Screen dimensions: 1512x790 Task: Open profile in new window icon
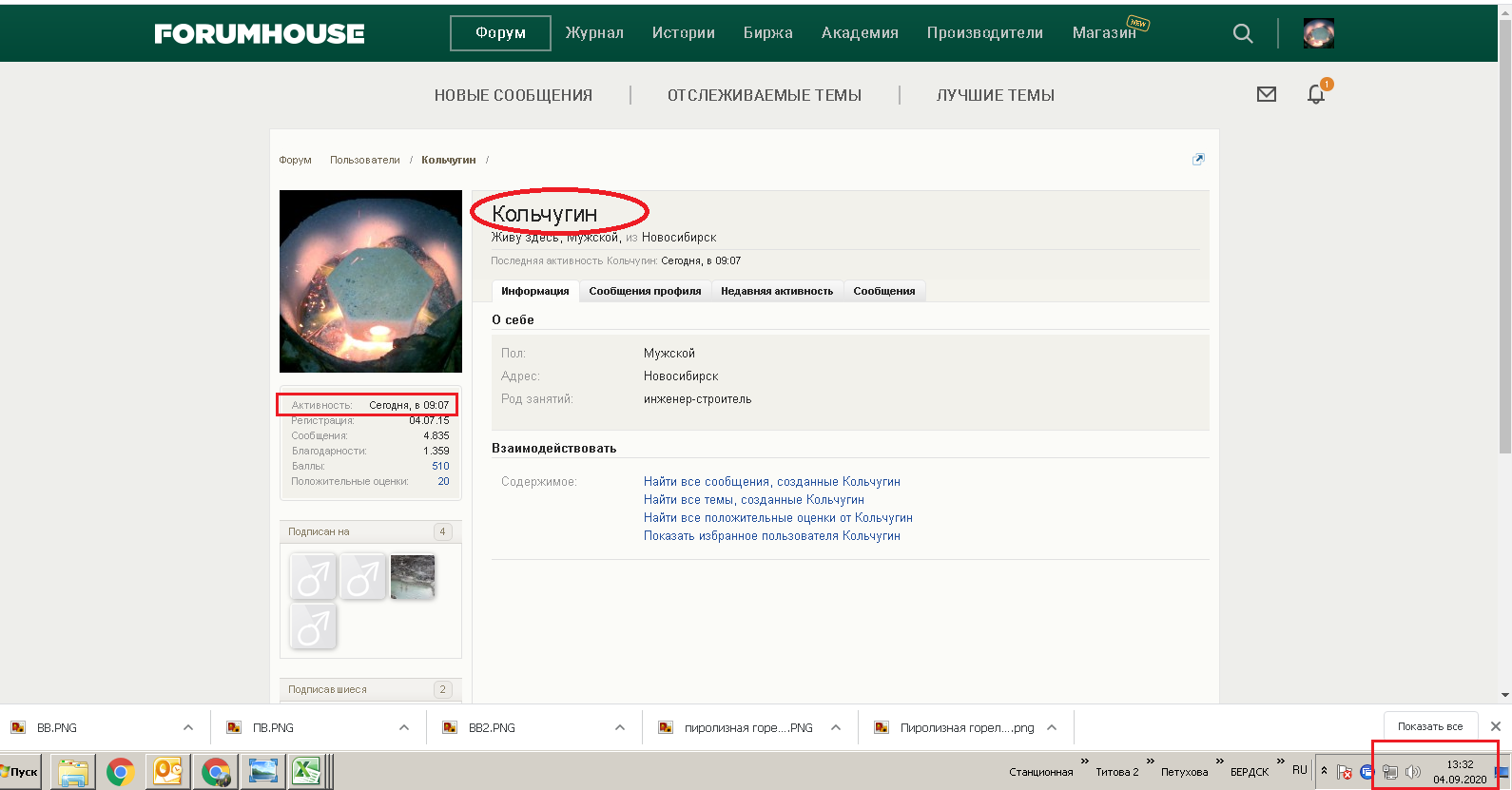tap(1198, 160)
